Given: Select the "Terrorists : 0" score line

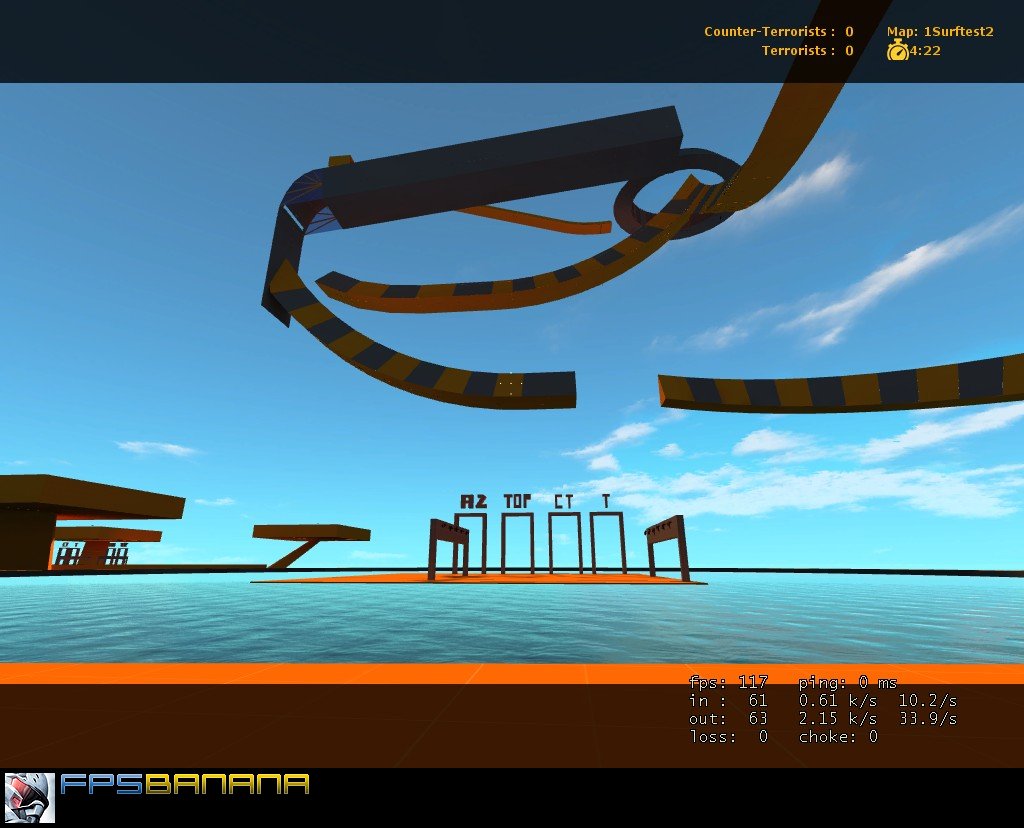Looking at the screenshot, I should click(x=807, y=50).
